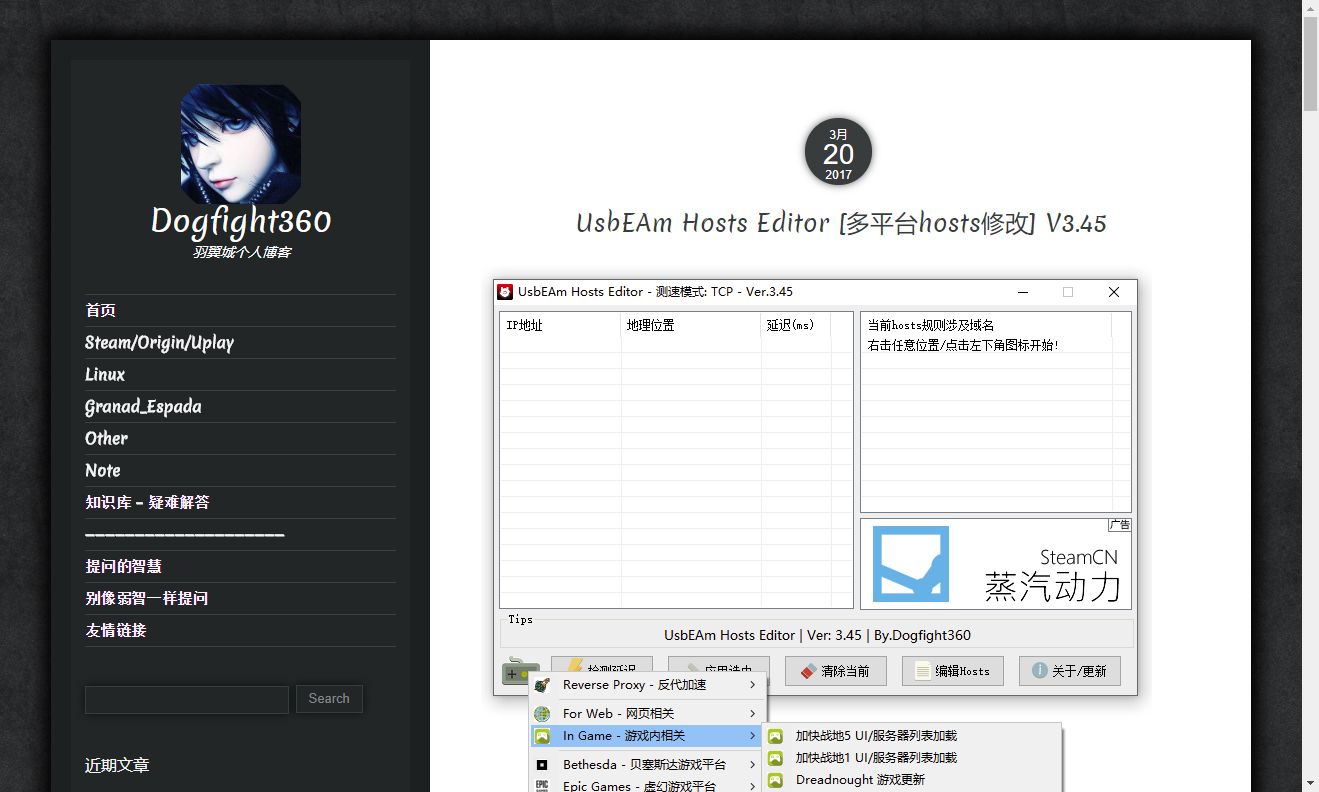Click the SteamCN 蒸汽动力 ad banner
Image resolution: width=1319 pixels, height=792 pixels.
996,564
